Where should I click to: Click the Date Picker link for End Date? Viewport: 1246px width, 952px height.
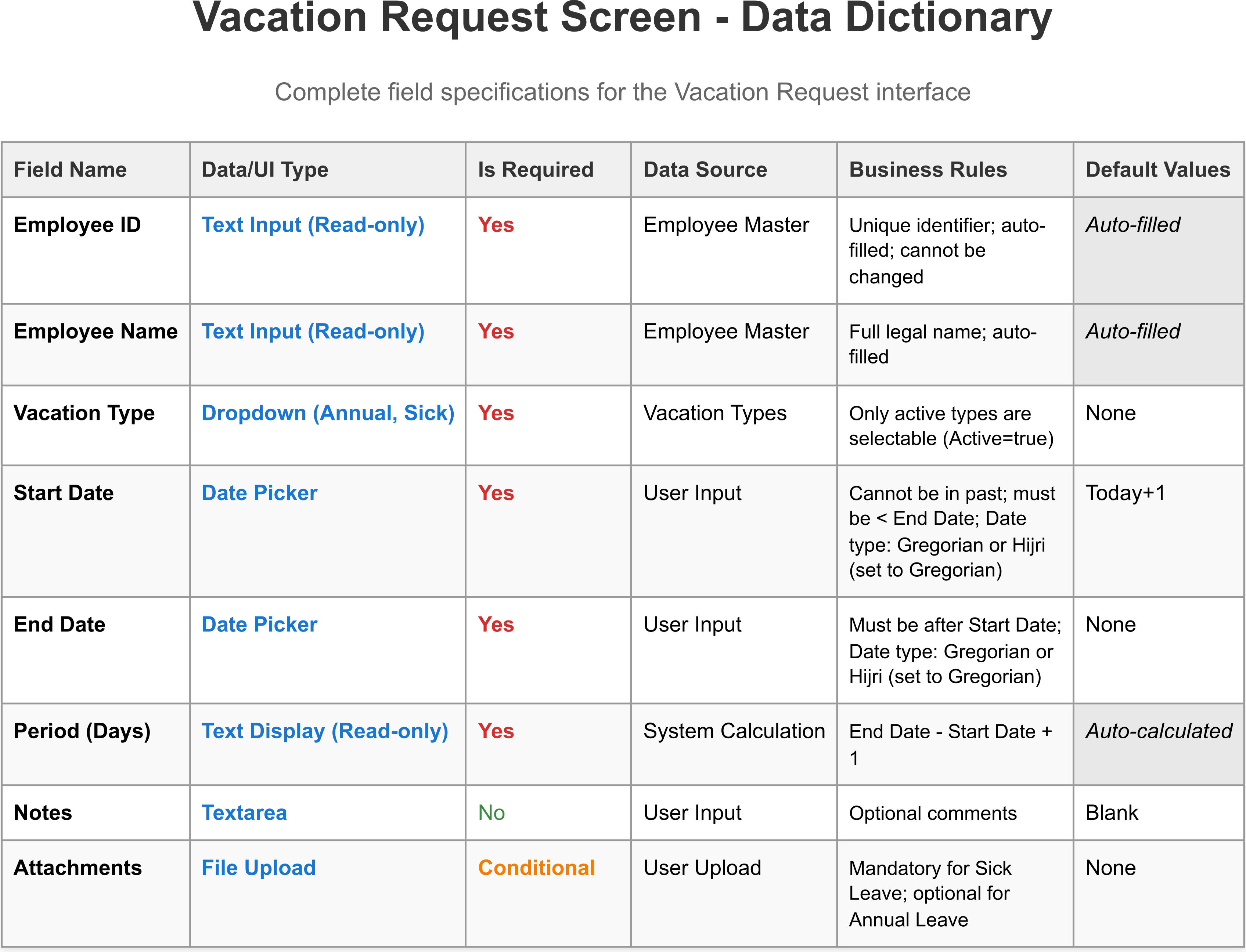(259, 625)
